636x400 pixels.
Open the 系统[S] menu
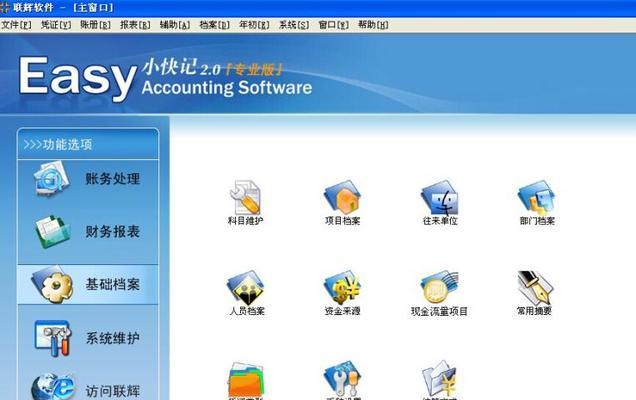click(x=294, y=25)
